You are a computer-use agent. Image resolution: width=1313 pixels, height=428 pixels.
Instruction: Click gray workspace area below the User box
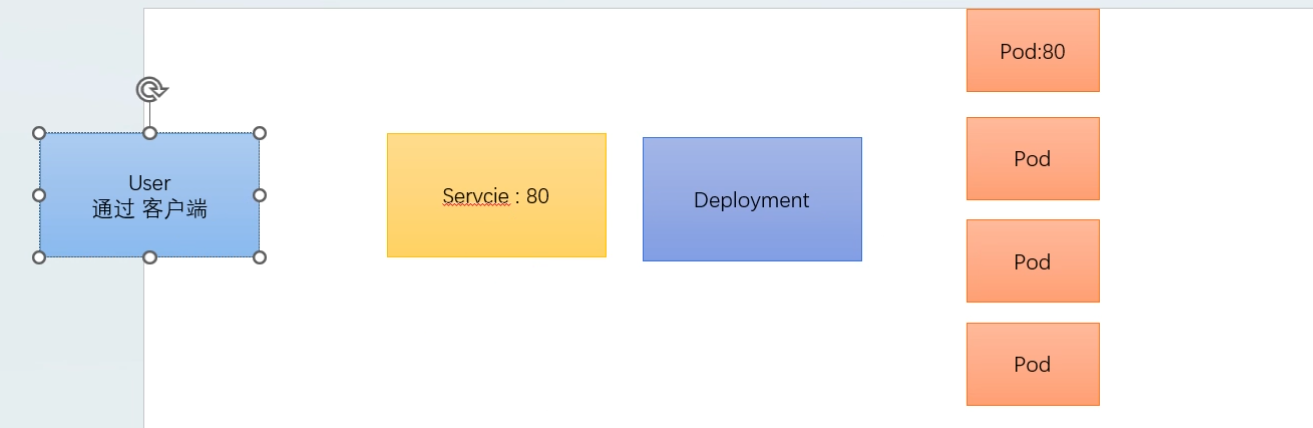72,350
